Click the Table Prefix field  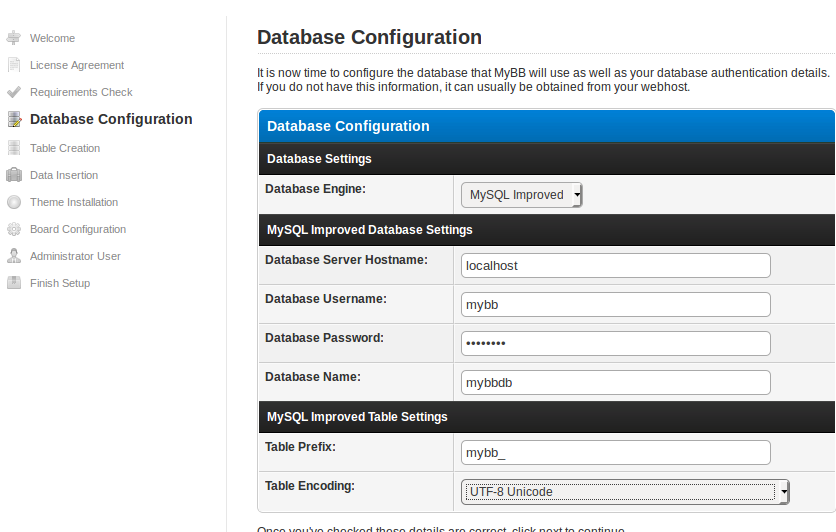click(616, 453)
